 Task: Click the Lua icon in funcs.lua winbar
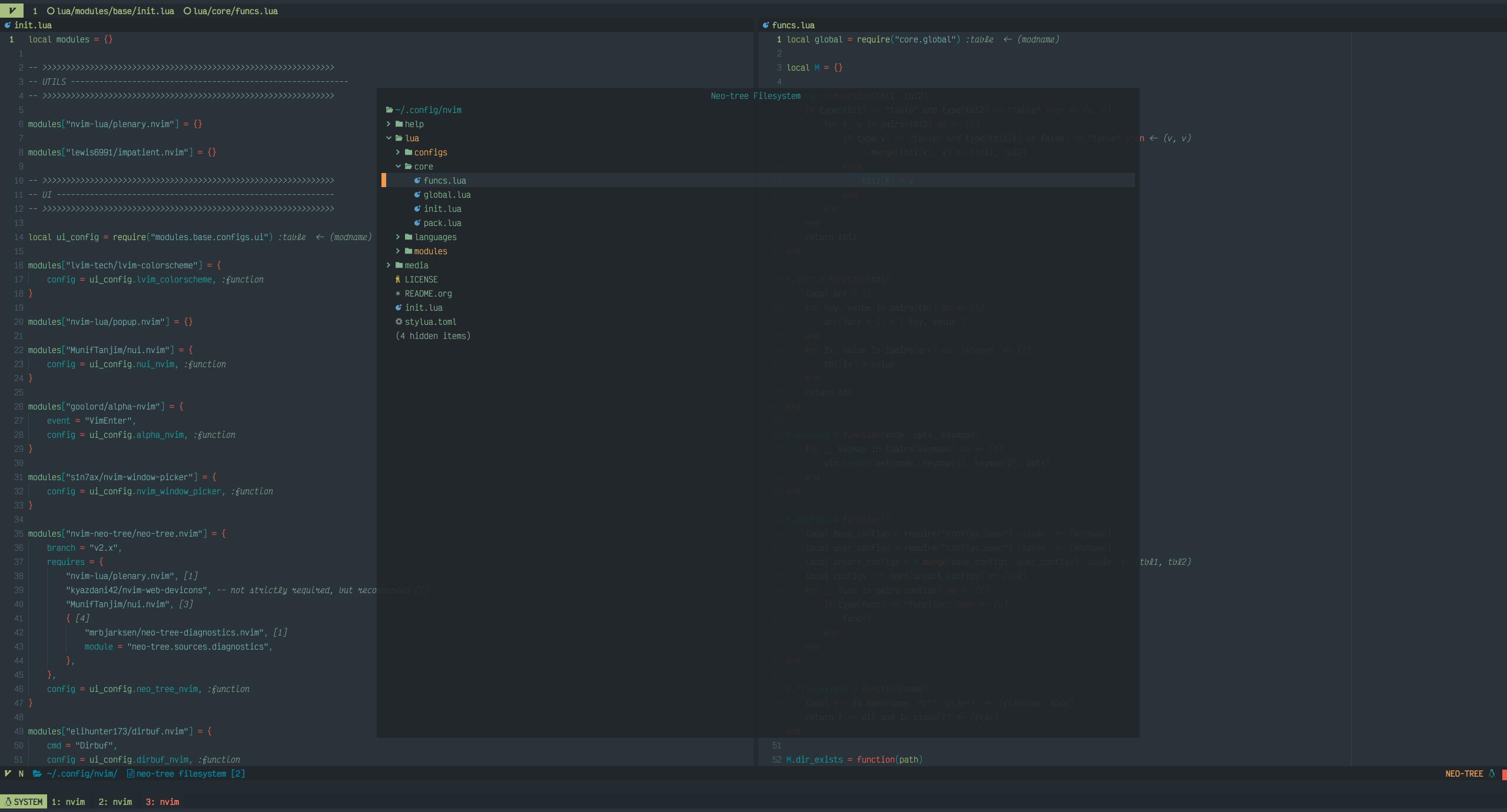765,25
